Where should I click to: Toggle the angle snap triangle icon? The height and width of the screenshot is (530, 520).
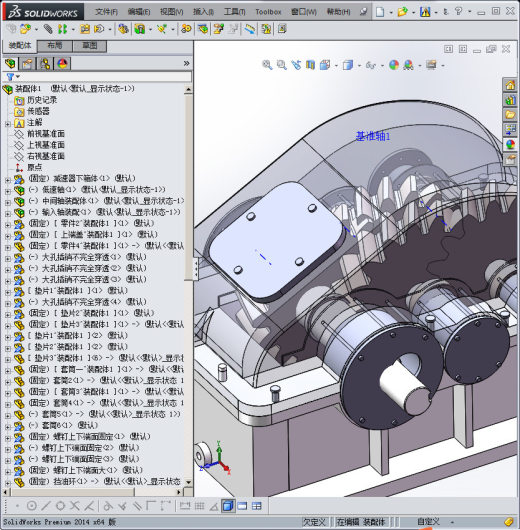pos(214,506)
